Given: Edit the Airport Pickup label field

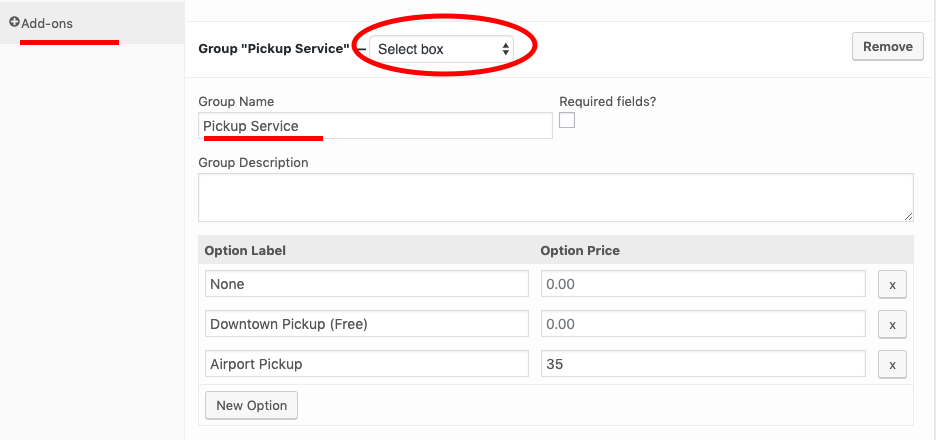Looking at the screenshot, I should point(367,364).
